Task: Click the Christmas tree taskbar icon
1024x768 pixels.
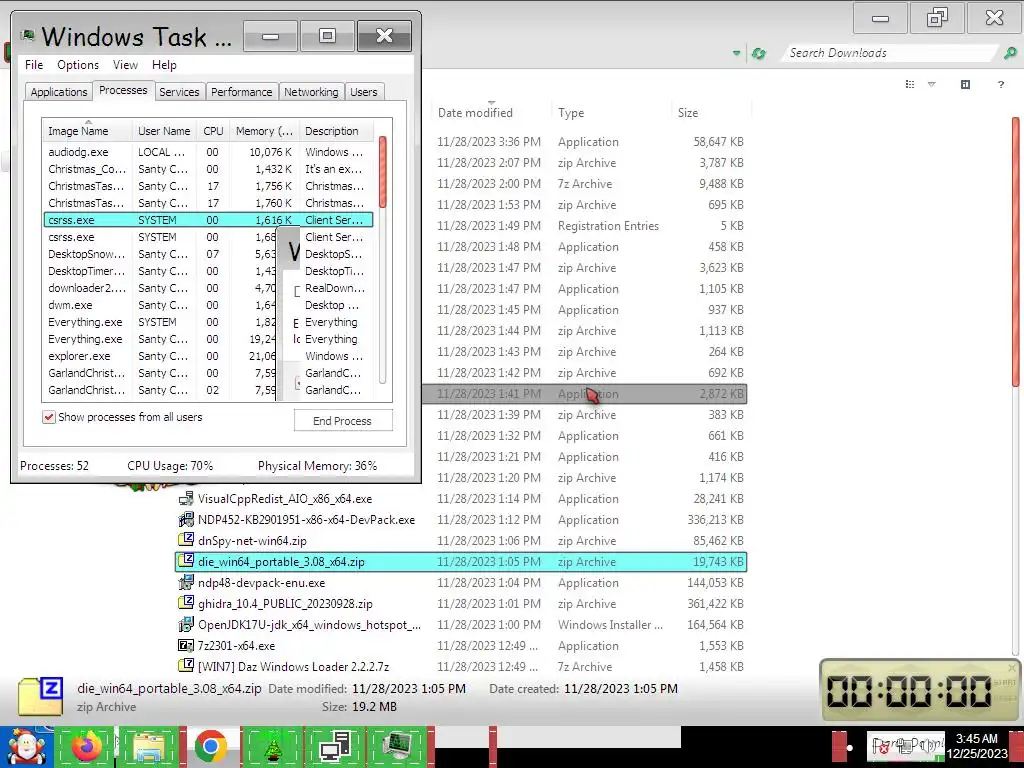Action: [x=272, y=747]
